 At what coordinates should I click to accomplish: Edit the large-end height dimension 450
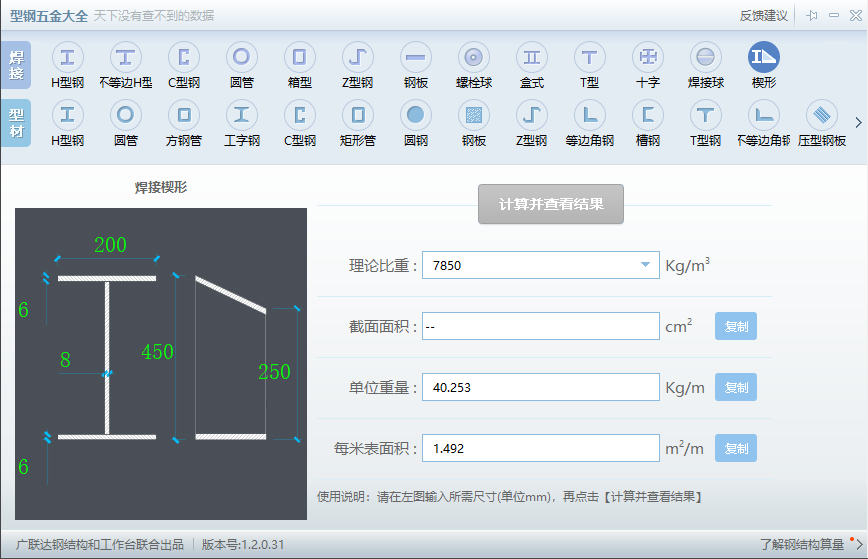tap(157, 352)
